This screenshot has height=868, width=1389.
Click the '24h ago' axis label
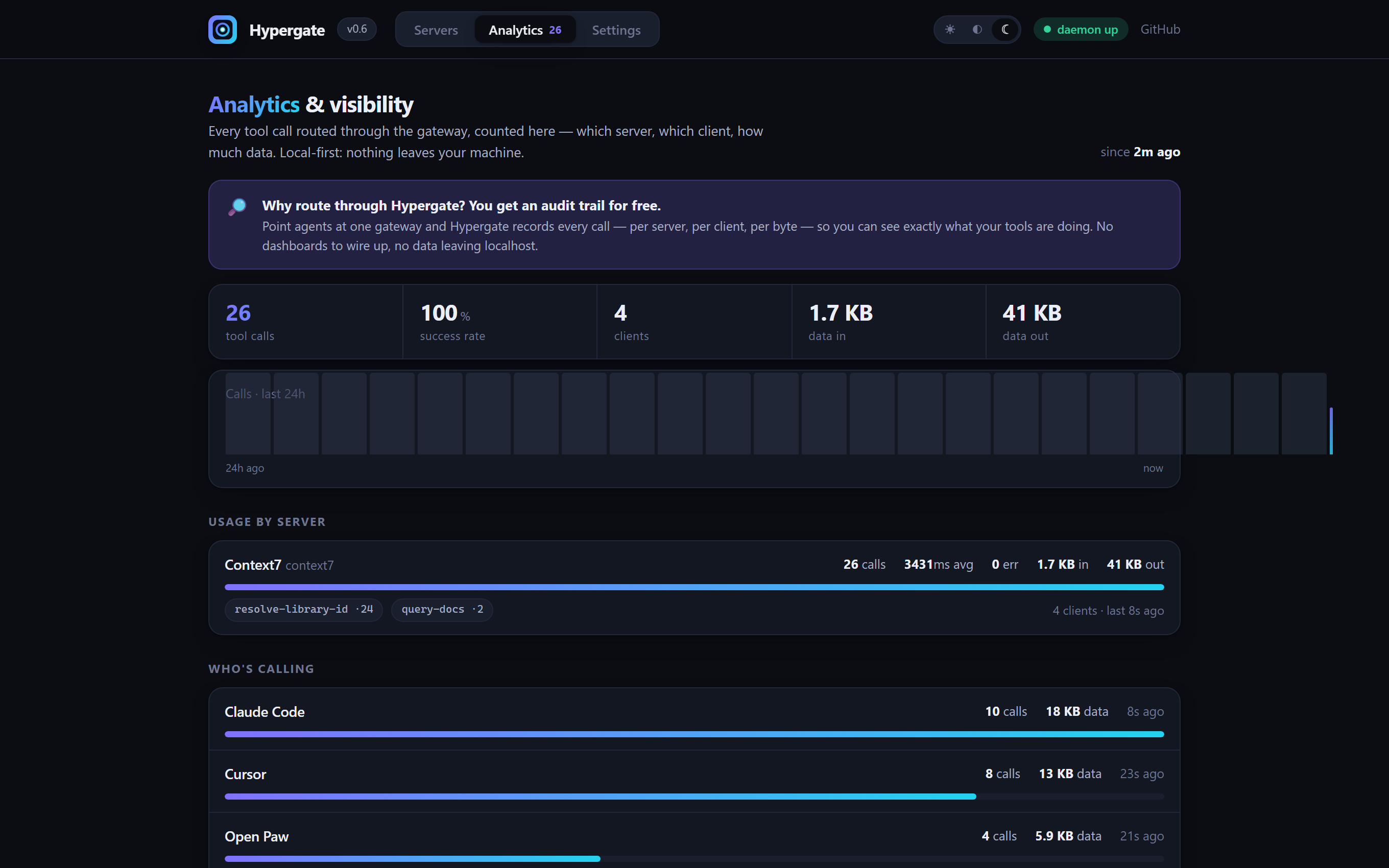pyautogui.click(x=245, y=468)
